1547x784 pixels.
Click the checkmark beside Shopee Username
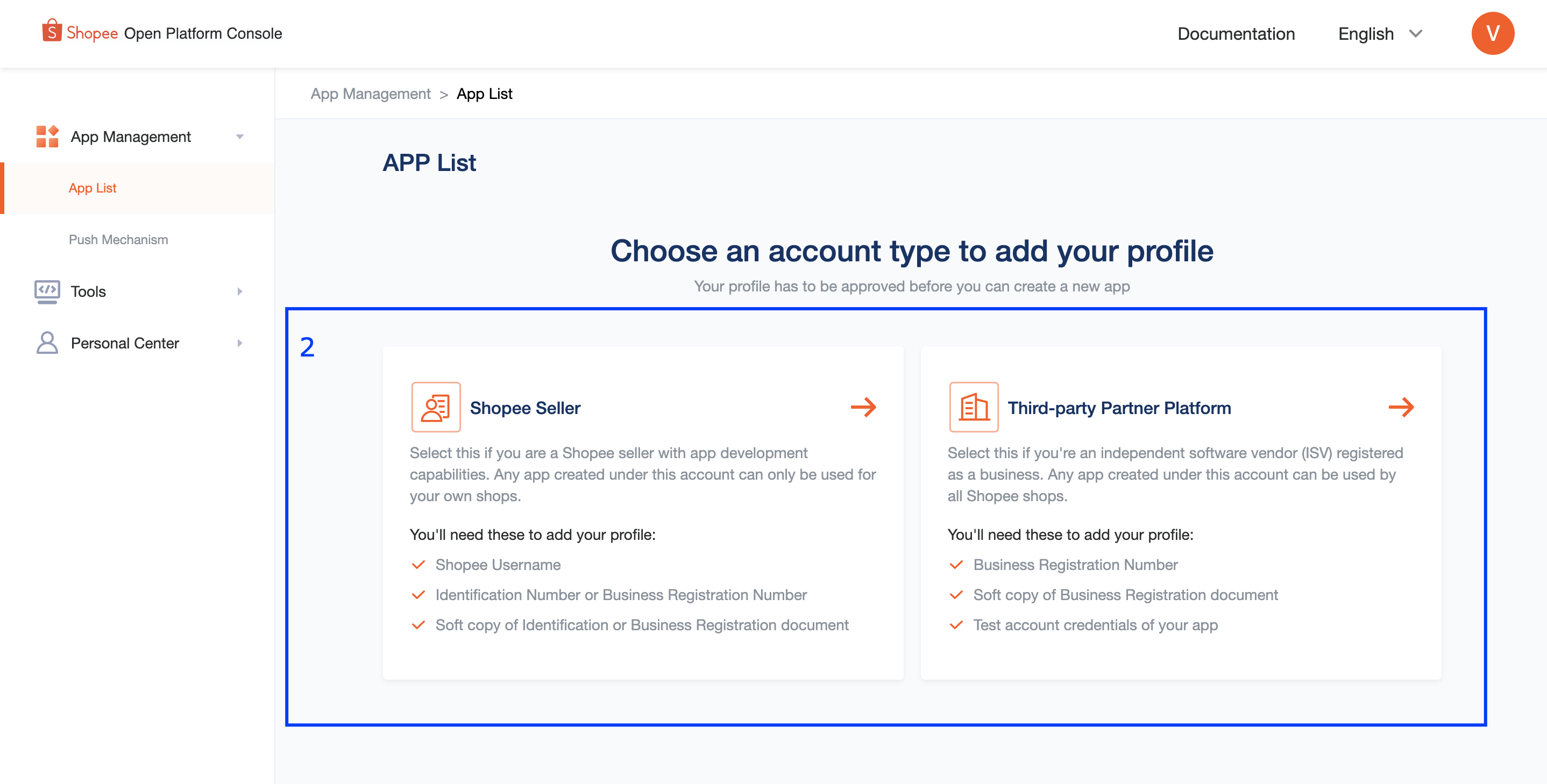[x=418, y=564]
